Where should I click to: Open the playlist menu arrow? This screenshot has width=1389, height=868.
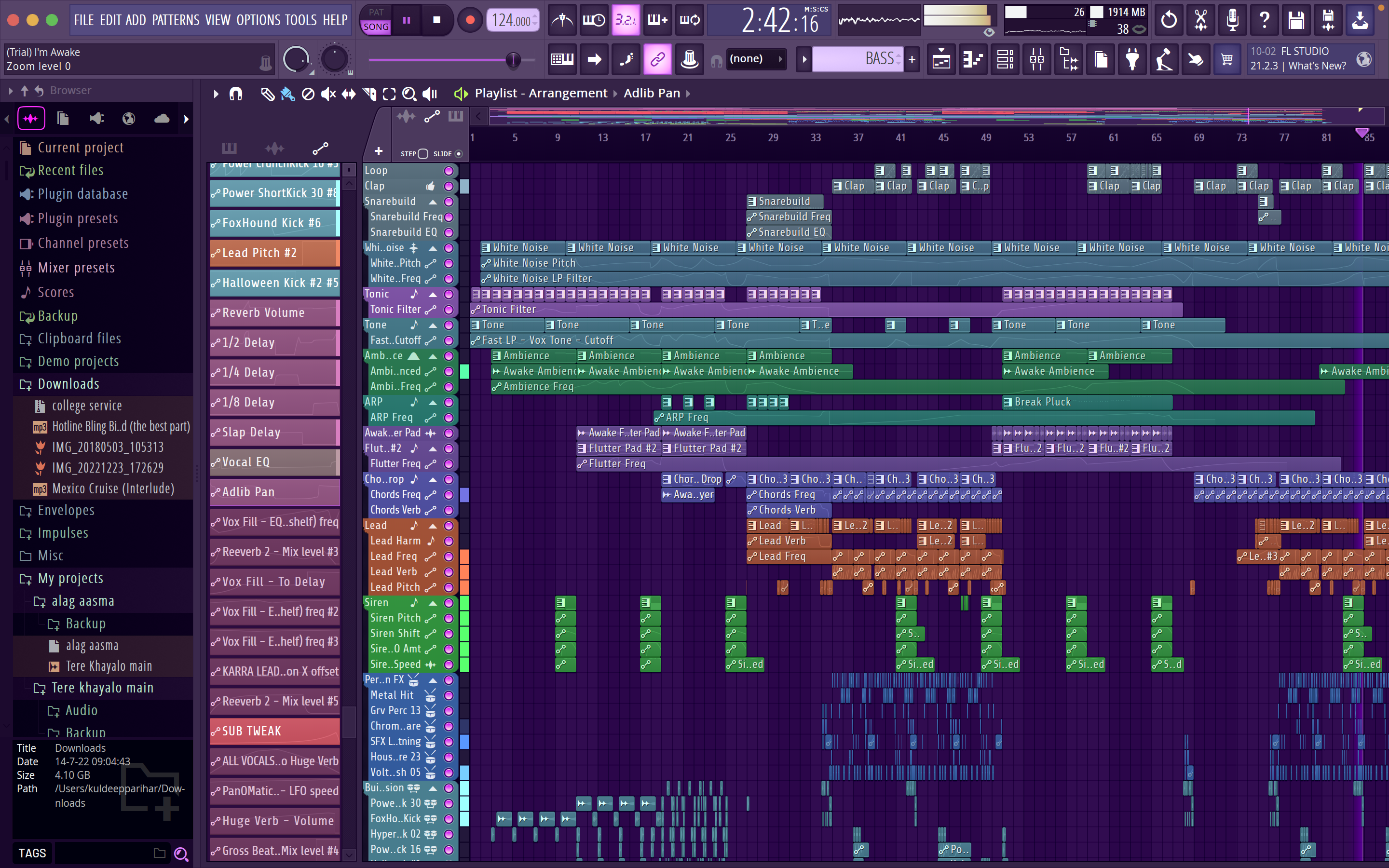(x=216, y=94)
